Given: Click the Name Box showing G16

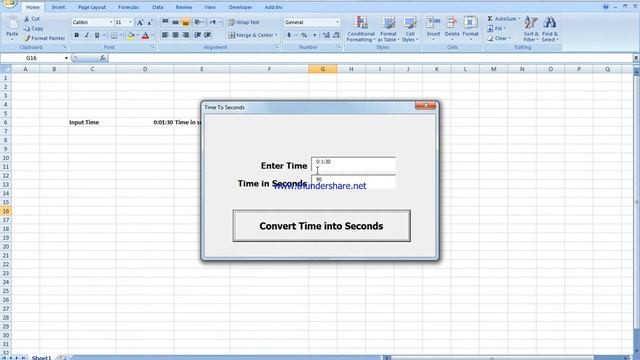Looking at the screenshot, I should [31, 58].
